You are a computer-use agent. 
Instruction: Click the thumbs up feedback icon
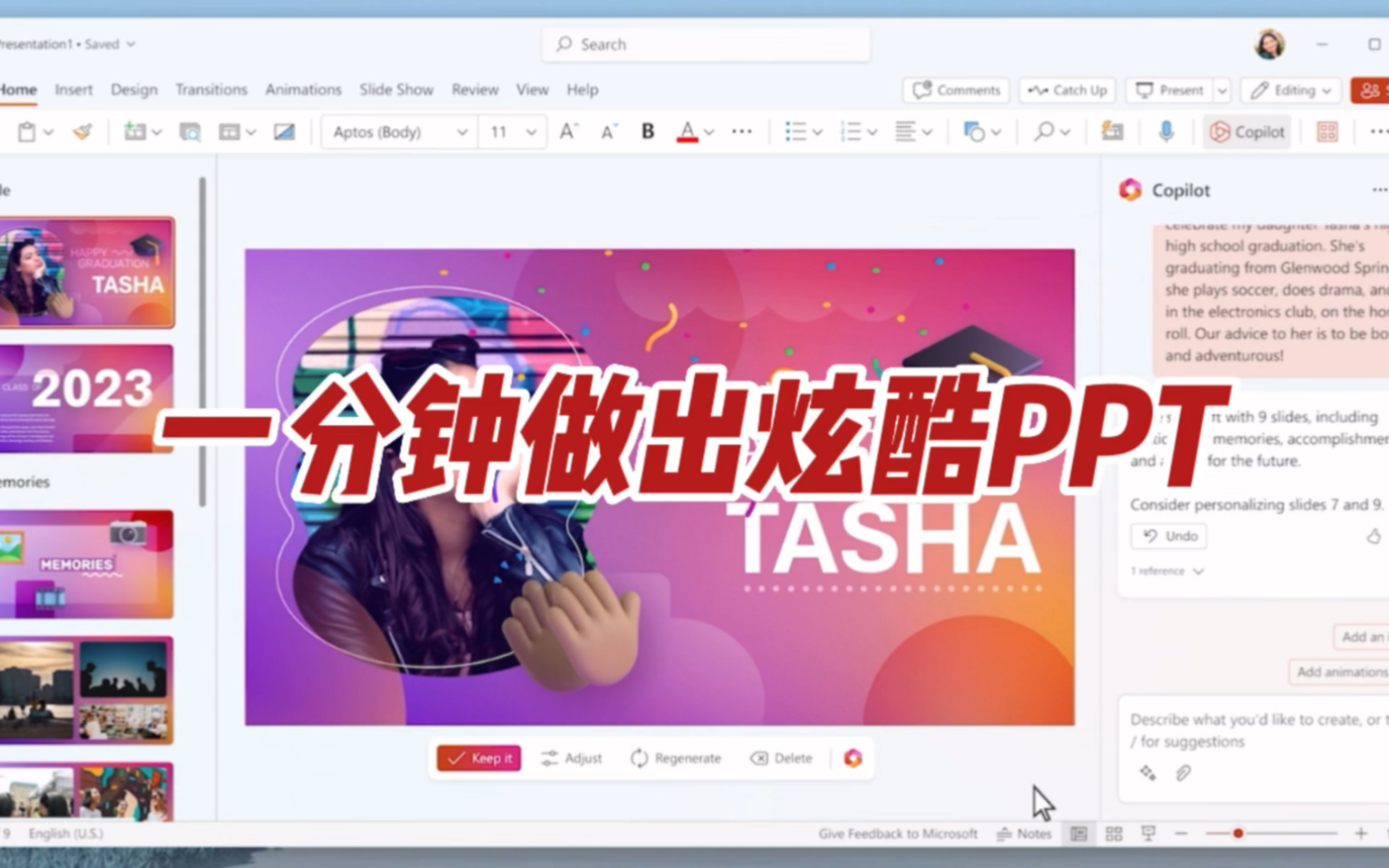coord(1374,535)
